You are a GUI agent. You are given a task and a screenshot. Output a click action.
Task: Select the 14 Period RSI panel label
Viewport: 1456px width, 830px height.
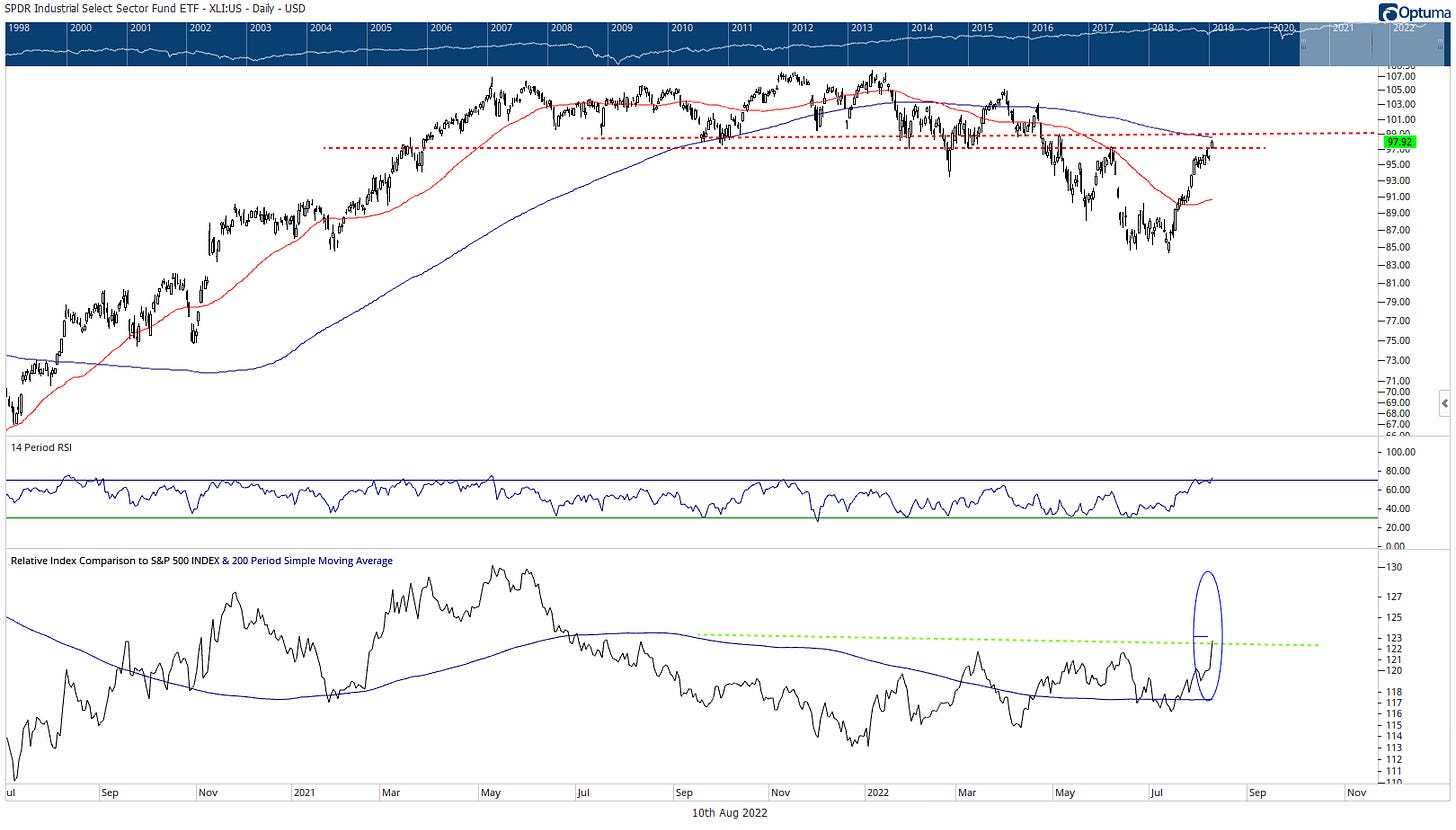(x=40, y=448)
